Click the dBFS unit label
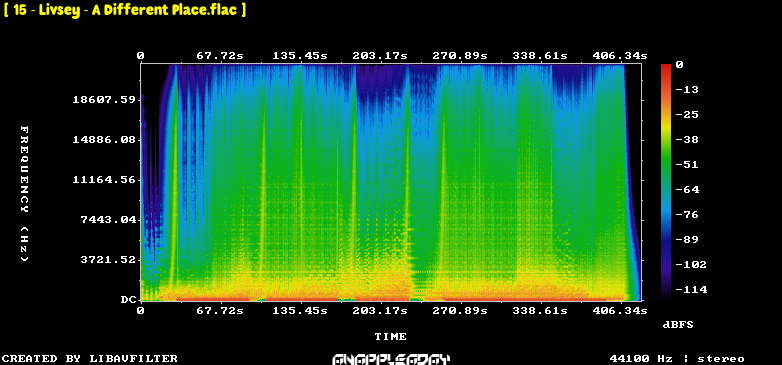Viewport: 782px width, 365px height. [678, 325]
